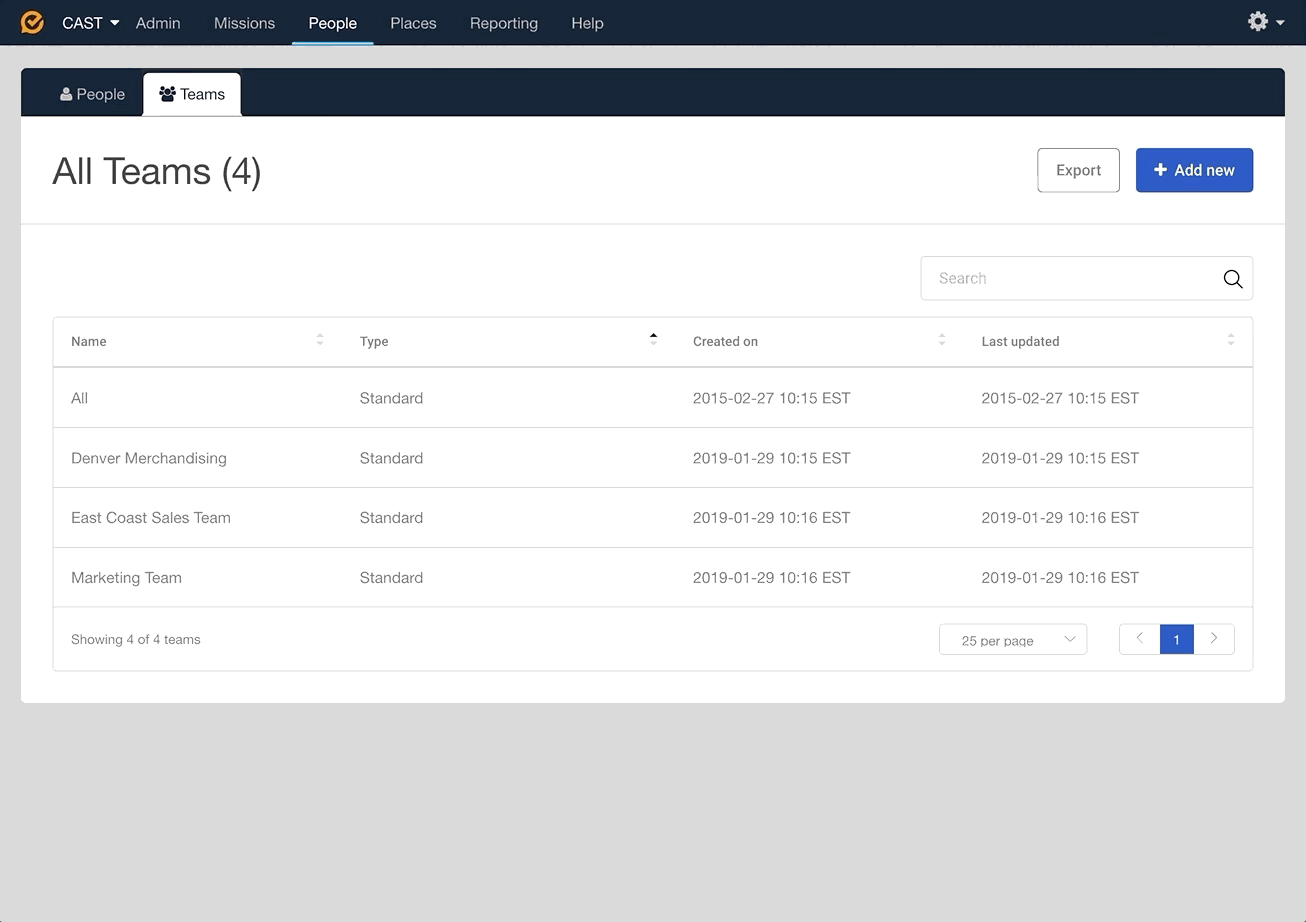
Task: Go to next page arrow
Action: pyautogui.click(x=1214, y=639)
